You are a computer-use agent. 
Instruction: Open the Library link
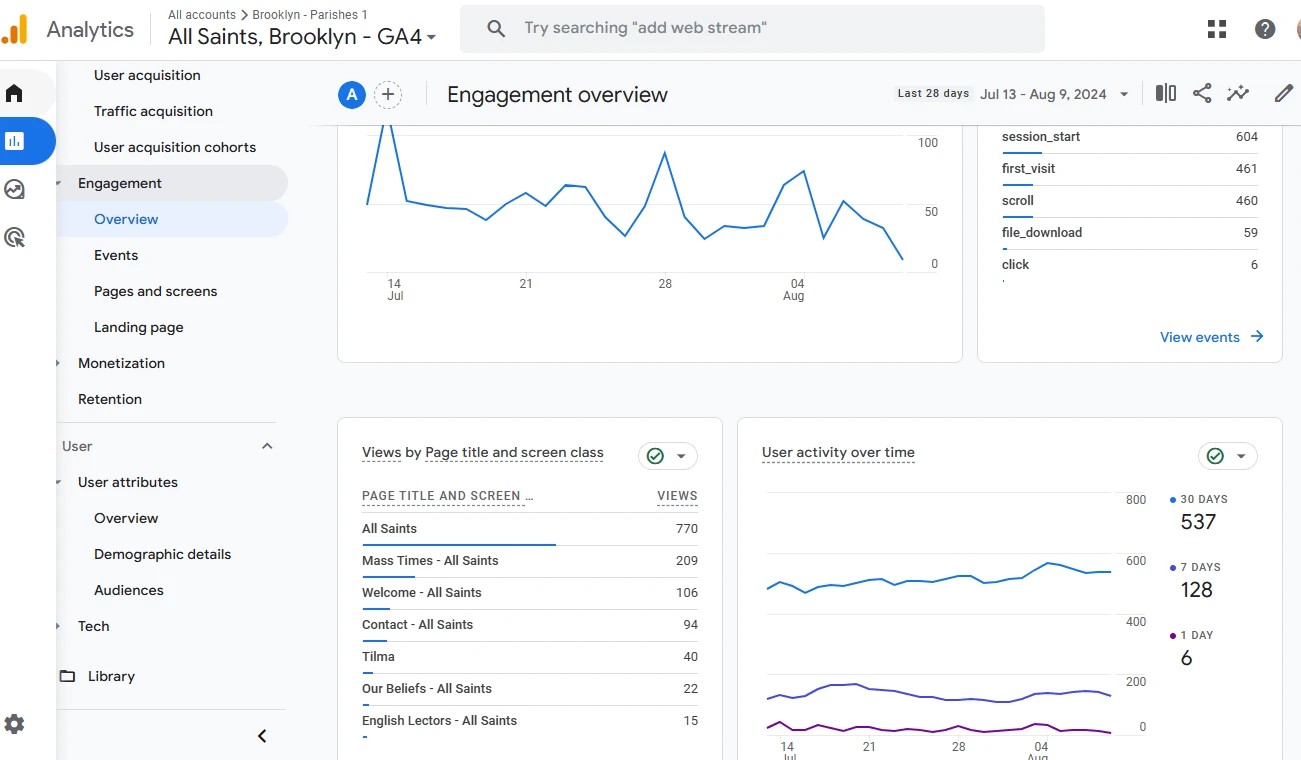click(x=111, y=676)
